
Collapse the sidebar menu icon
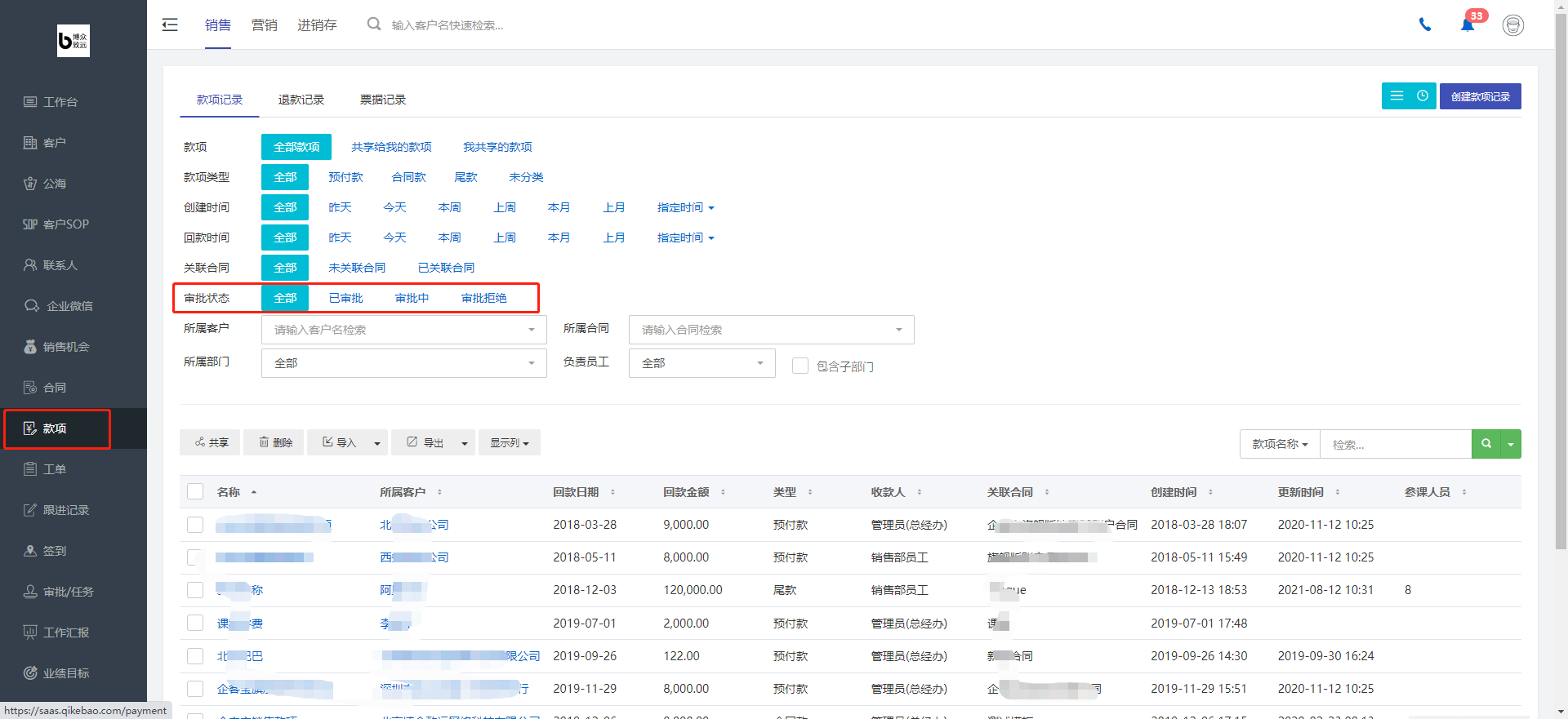point(170,25)
